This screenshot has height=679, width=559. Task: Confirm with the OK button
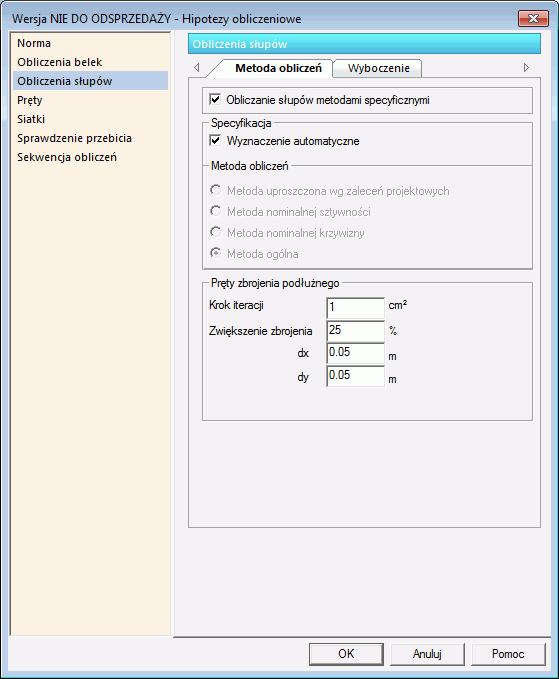346,654
